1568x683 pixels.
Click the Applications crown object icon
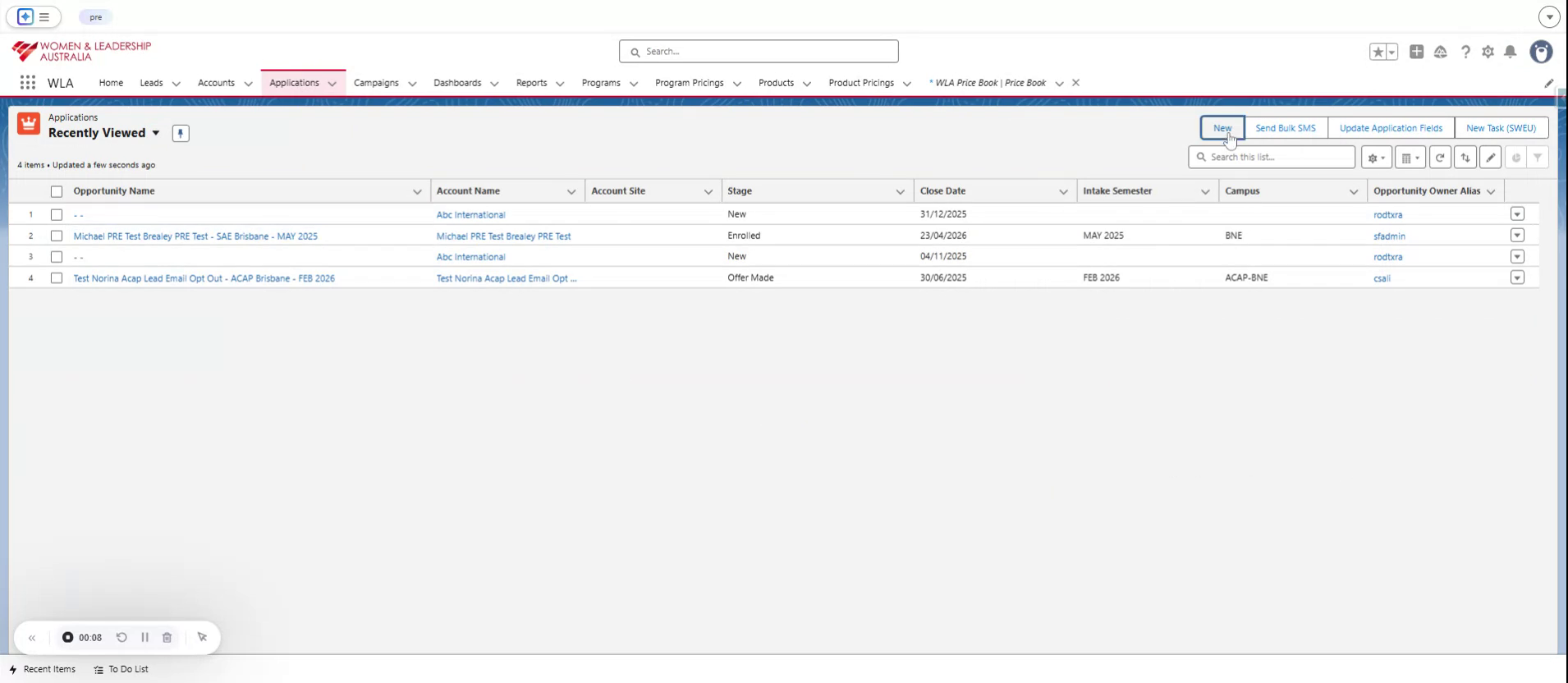pos(29,124)
